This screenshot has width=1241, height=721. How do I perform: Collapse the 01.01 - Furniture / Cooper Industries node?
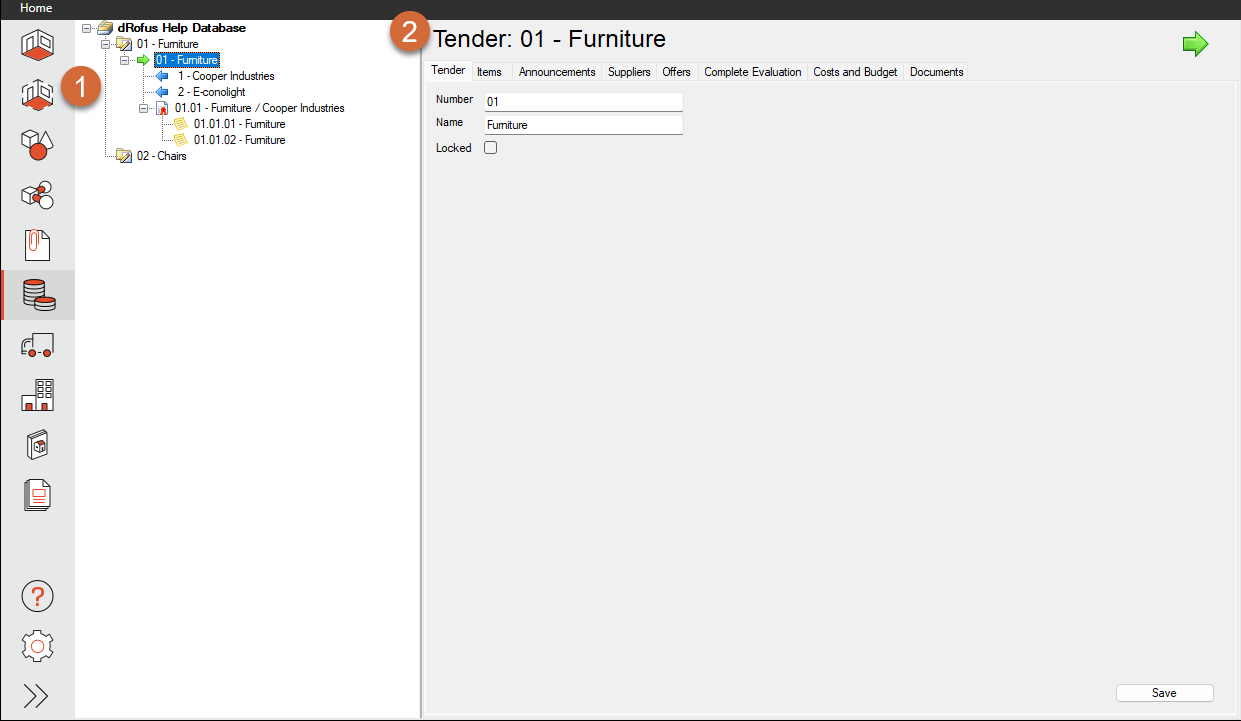pyautogui.click(x=144, y=108)
